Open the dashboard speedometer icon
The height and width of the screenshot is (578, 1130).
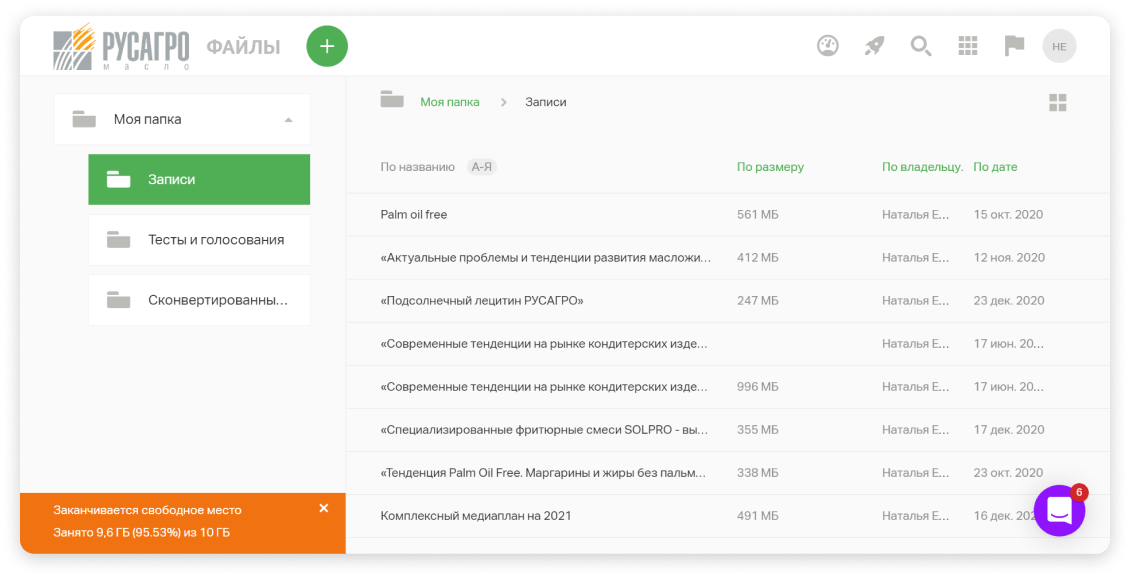click(827, 46)
